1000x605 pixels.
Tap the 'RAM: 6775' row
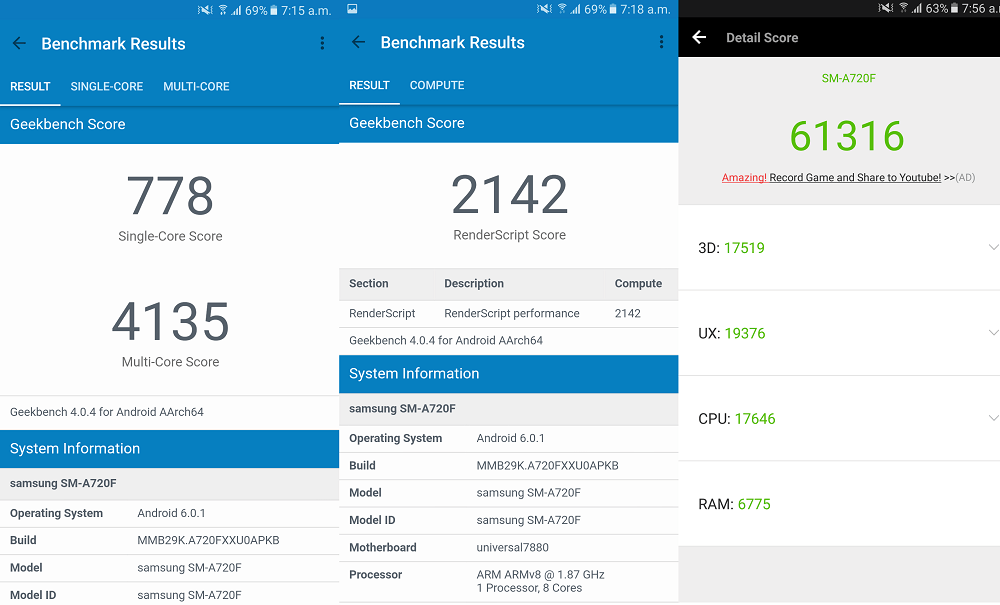pos(839,504)
